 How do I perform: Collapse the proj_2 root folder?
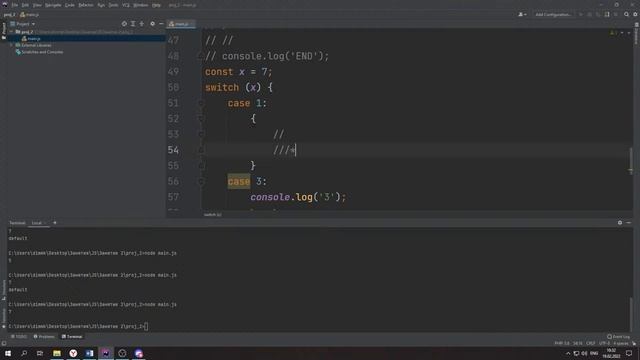point(12,31)
